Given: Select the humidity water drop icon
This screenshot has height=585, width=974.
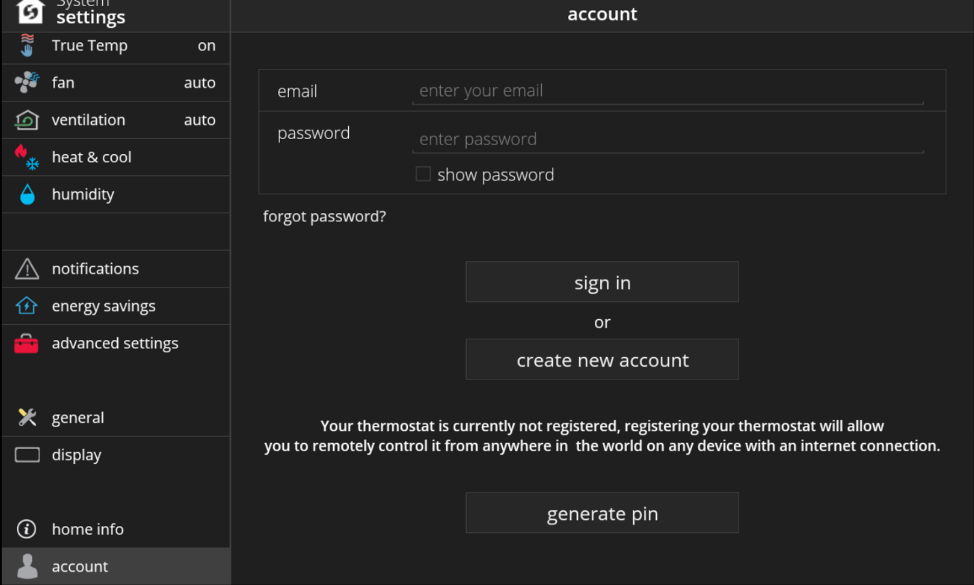Looking at the screenshot, I should pos(27,194).
